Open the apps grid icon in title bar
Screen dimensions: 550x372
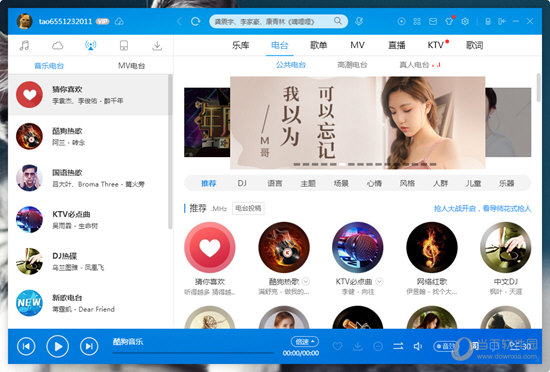coord(417,21)
